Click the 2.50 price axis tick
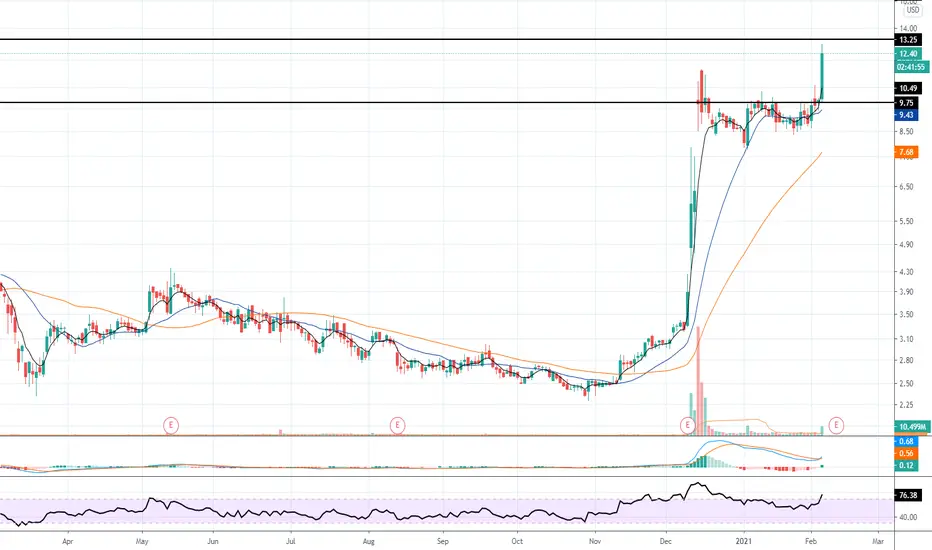Screen dimensions: 932x550 [x=906, y=384]
